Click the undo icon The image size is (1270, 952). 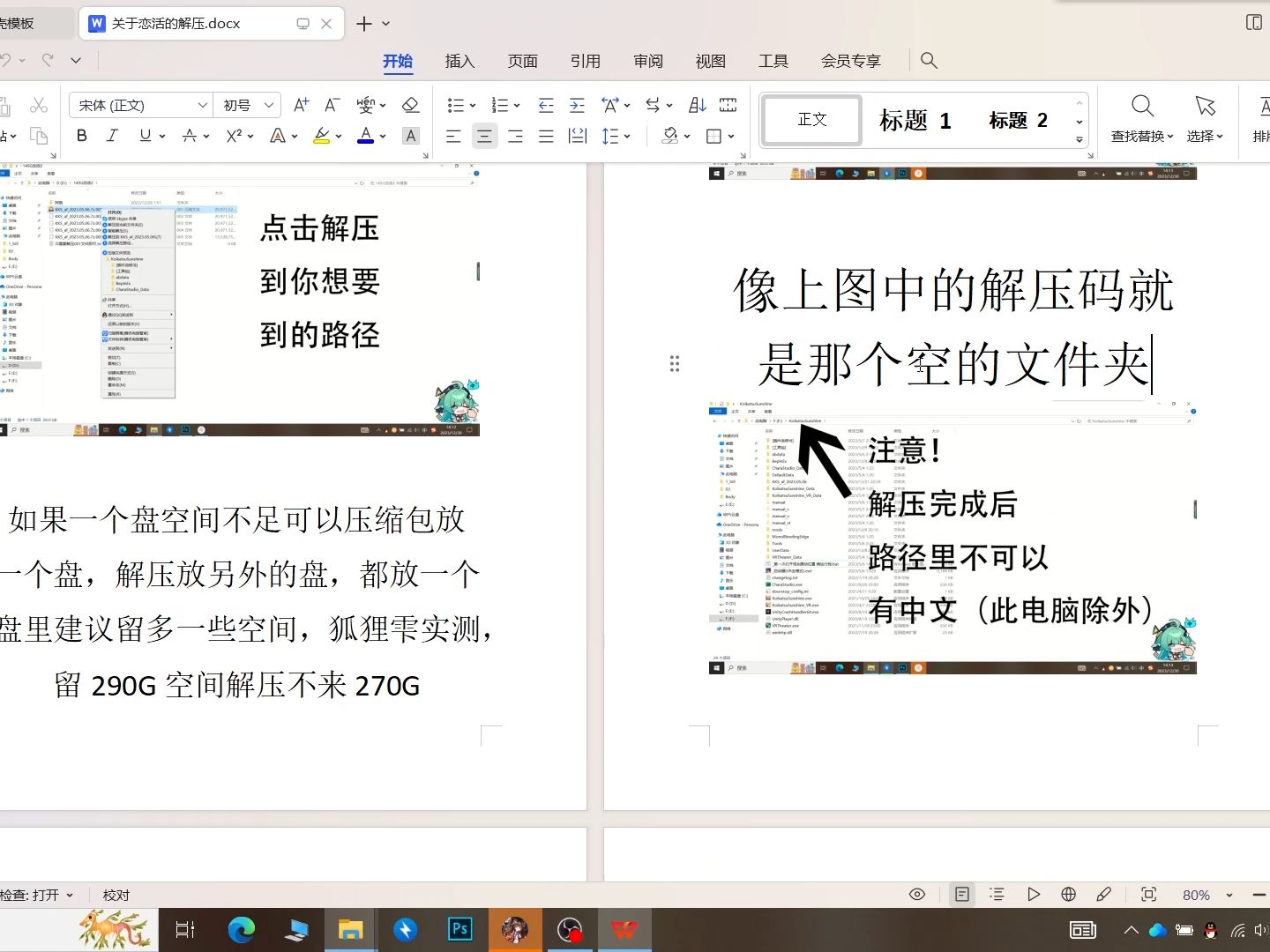(x=5, y=60)
